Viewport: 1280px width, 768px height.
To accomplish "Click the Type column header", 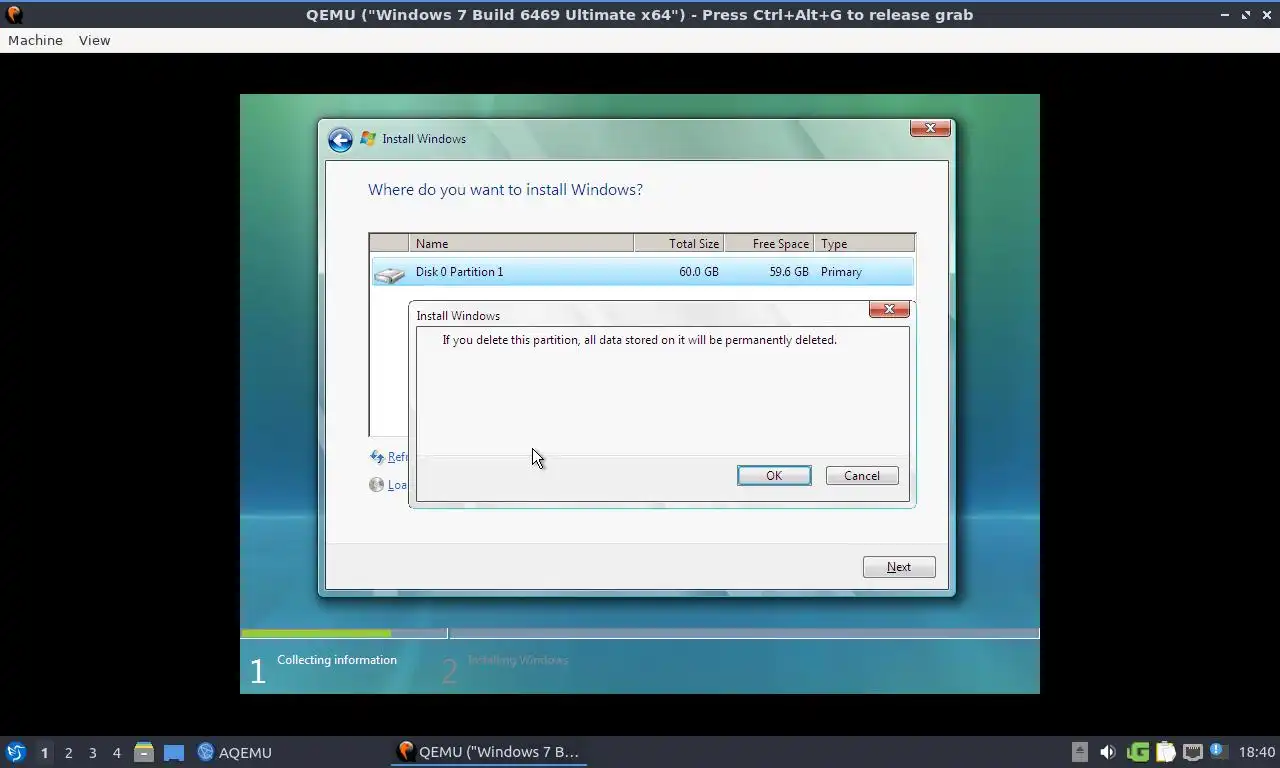I will tap(864, 243).
